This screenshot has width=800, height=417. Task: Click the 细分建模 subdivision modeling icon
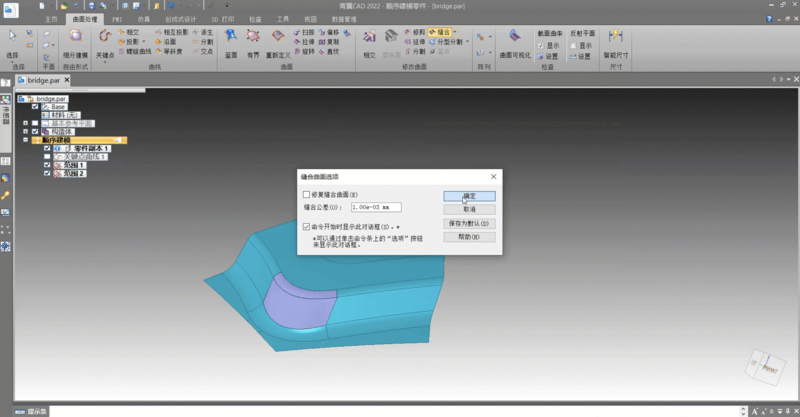[74, 44]
